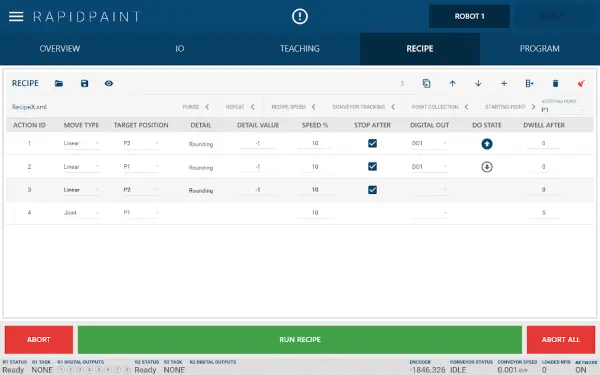
Task: Add a new action with the plus icon
Action: point(504,83)
